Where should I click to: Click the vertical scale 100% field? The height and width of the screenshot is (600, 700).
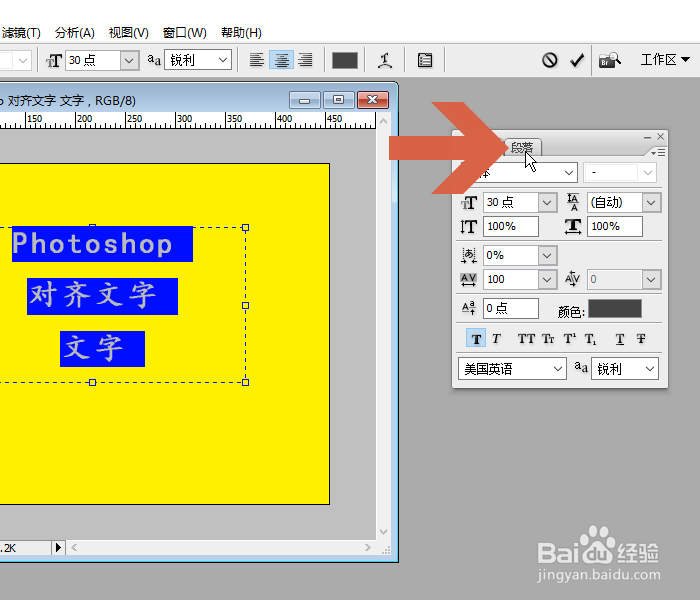511,226
